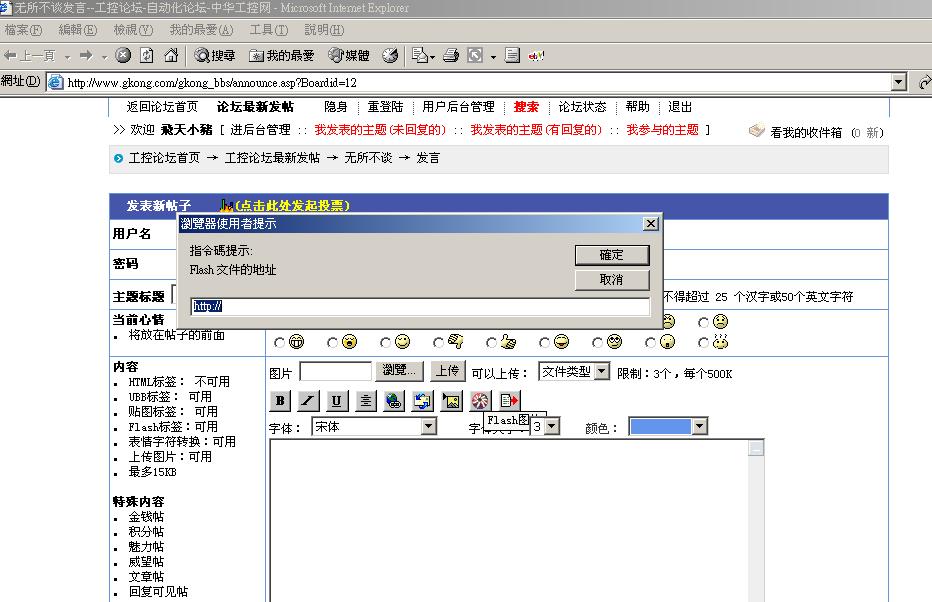
Task: Click the gray square icon beside Print
Action: click(475, 56)
